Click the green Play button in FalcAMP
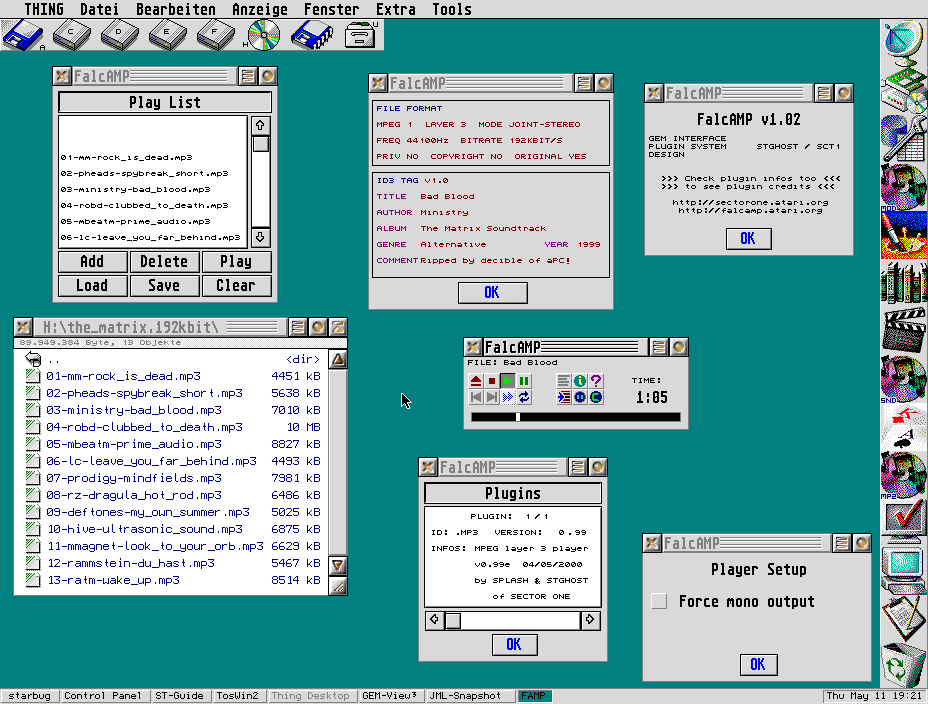The width and height of the screenshot is (928, 704). 507,381
